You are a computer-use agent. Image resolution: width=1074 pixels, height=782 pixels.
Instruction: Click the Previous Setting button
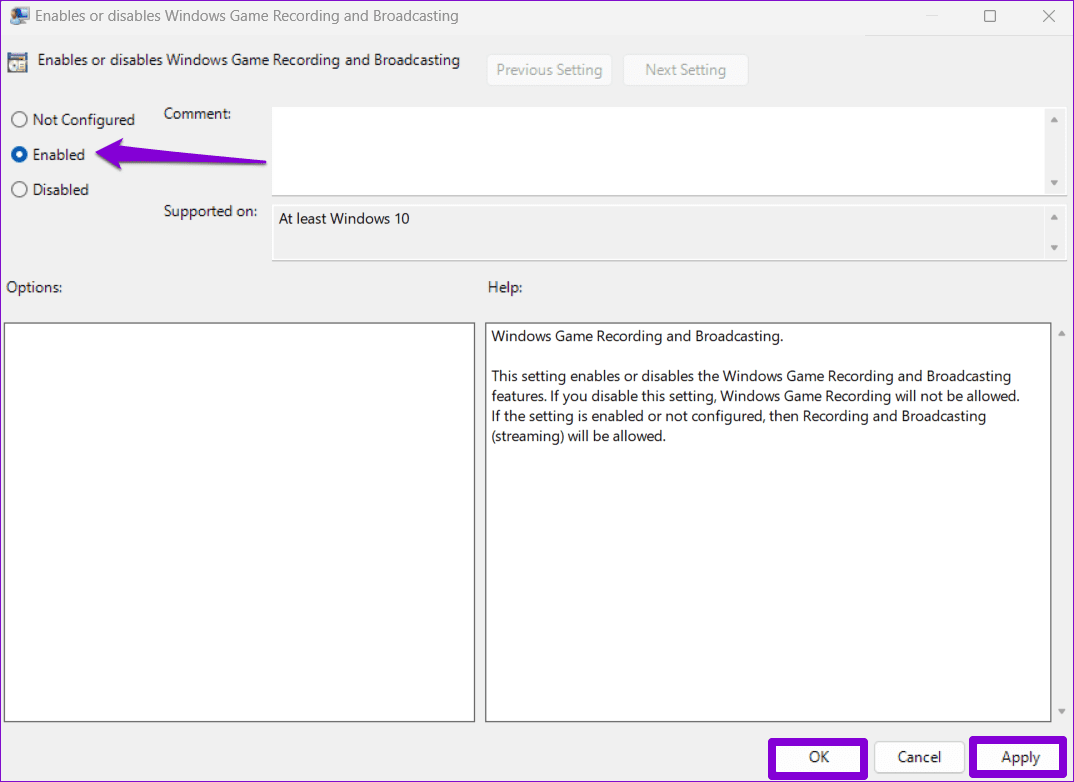pyautogui.click(x=549, y=69)
